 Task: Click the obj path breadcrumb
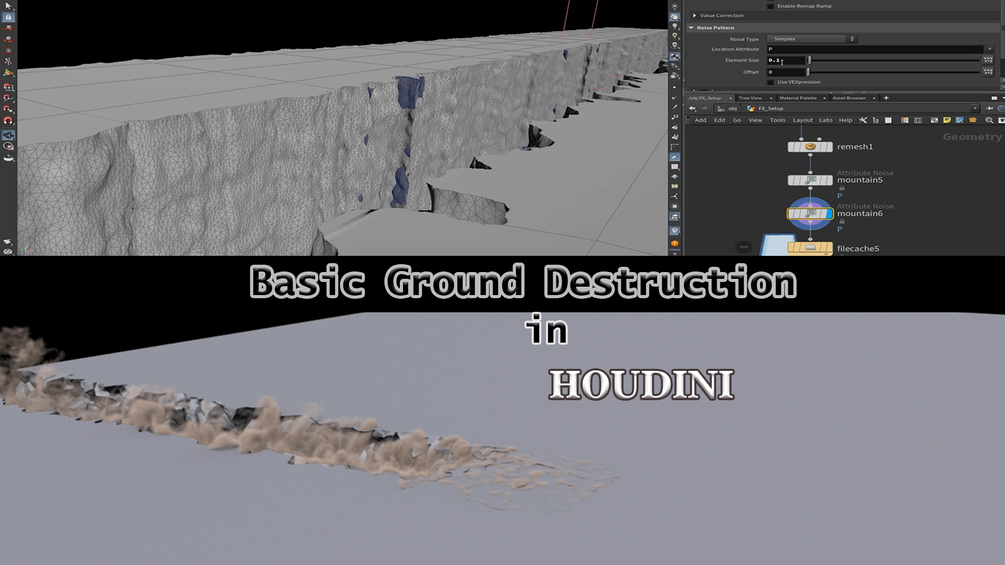727,108
